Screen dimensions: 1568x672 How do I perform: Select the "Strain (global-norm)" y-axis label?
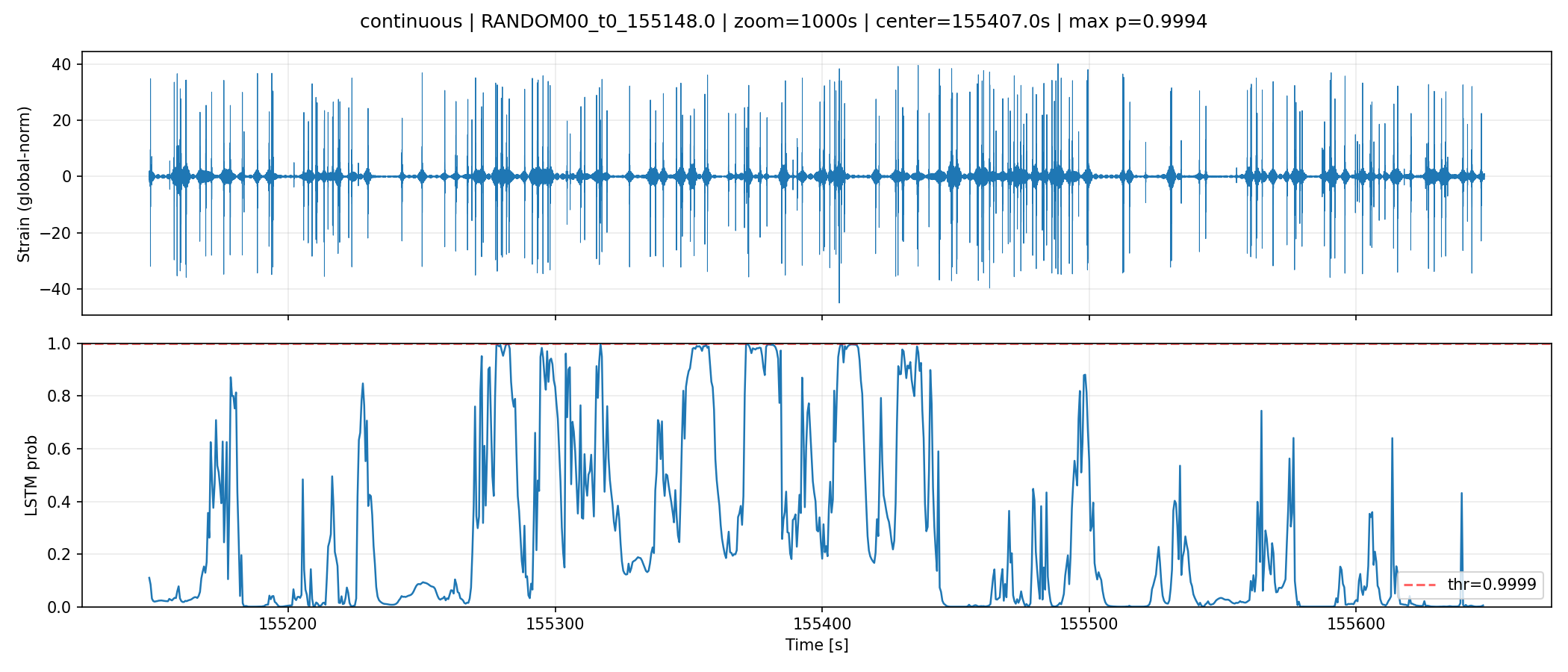point(24,184)
